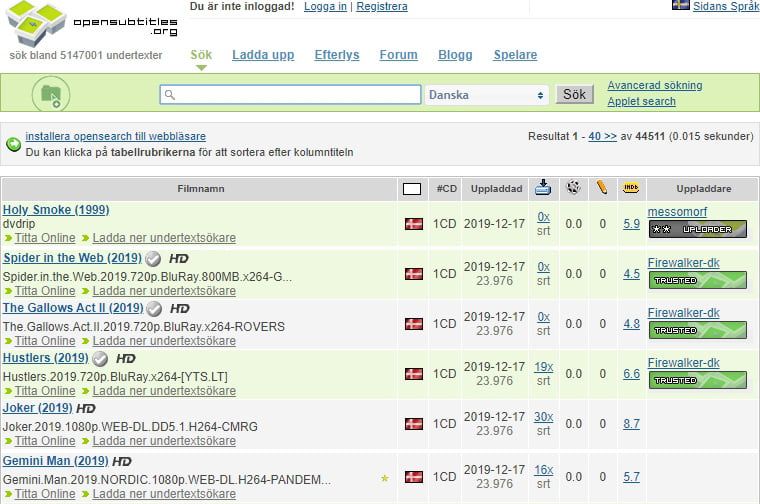Sort by Uppladdare column header
This screenshot has height=504, width=760.
(704, 189)
